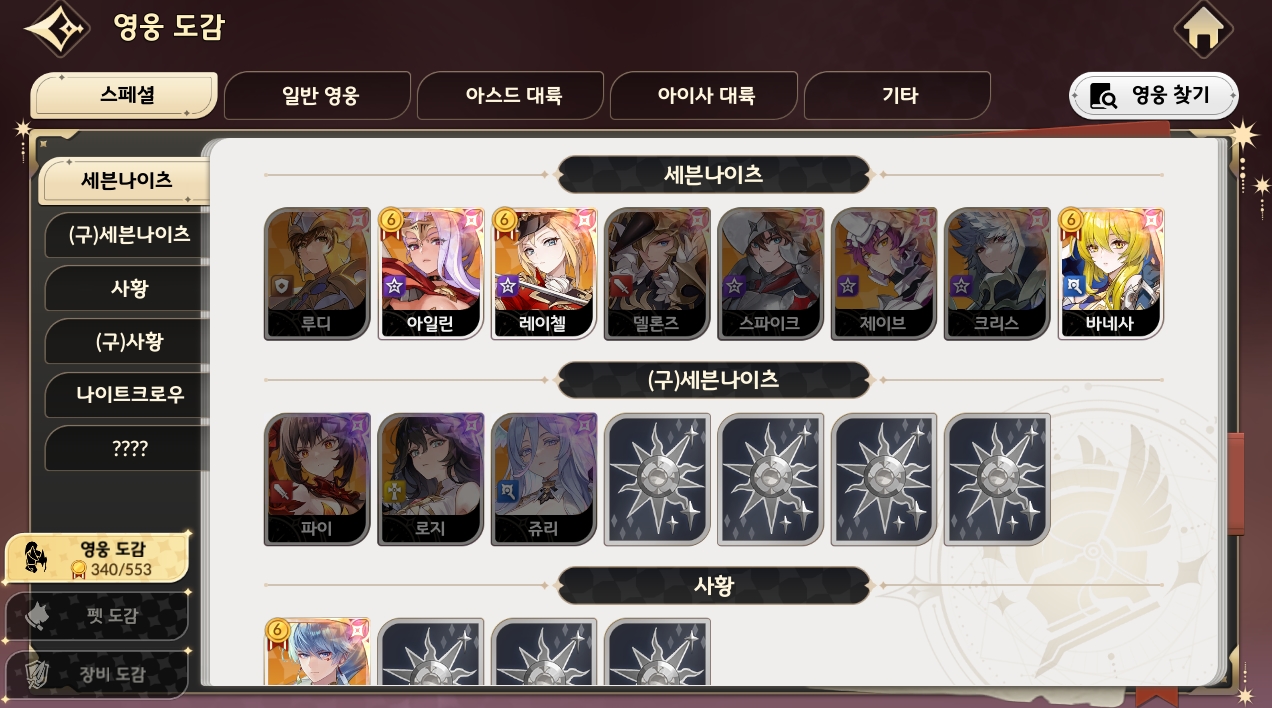
Task: Select 나이트크로우 in the sidebar
Action: point(129,394)
